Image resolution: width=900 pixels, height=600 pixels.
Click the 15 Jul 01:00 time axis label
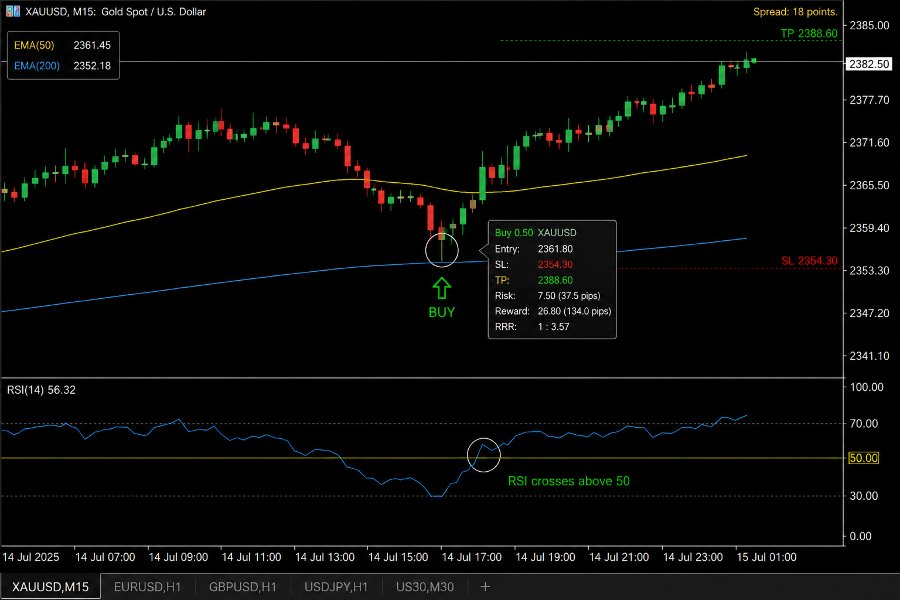point(766,557)
